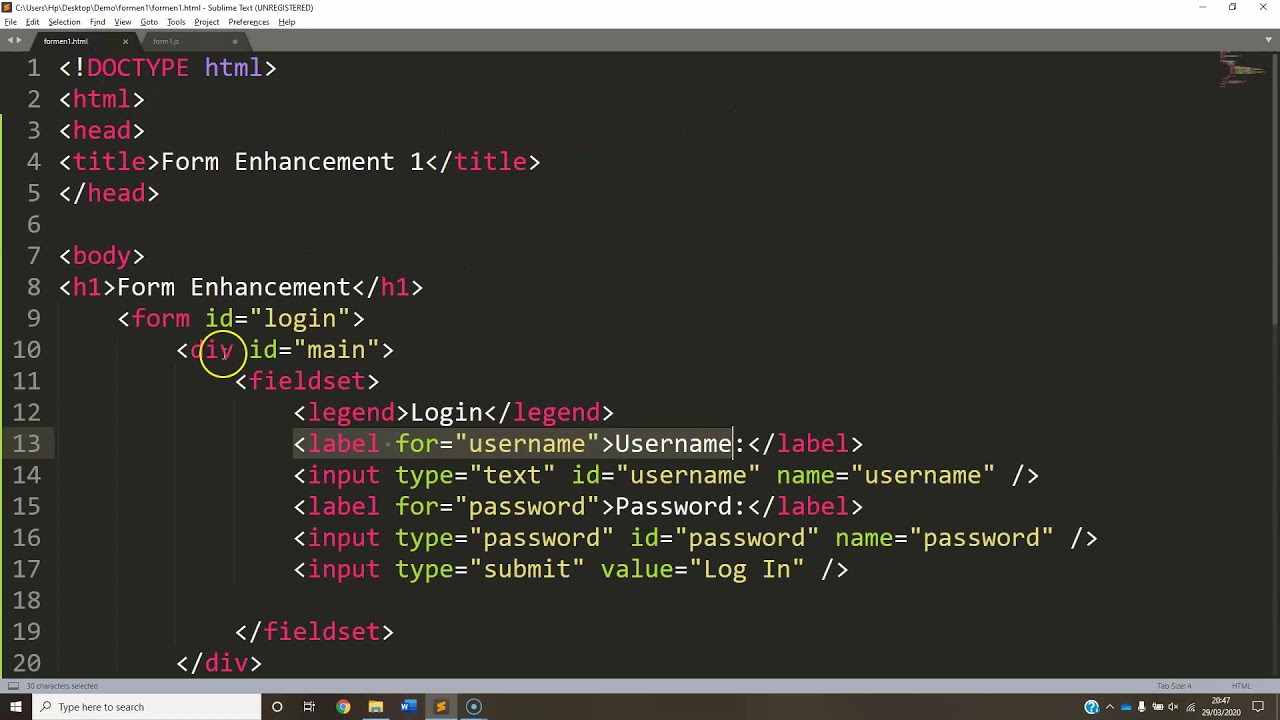
Task: Click the help question mark tray icon
Action: pos(1092,707)
